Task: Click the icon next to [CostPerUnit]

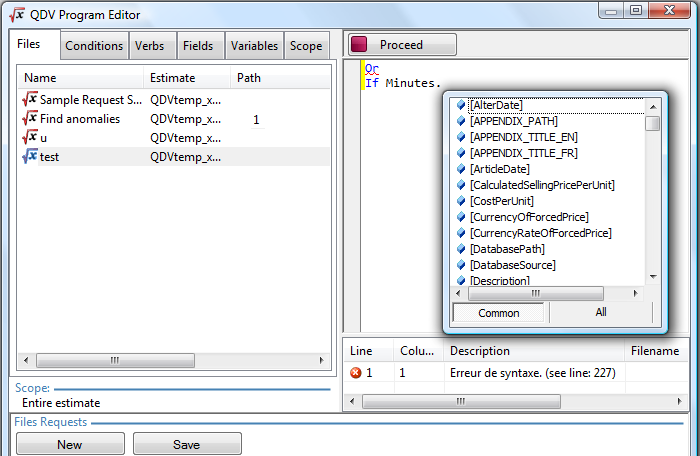Action: (x=461, y=201)
